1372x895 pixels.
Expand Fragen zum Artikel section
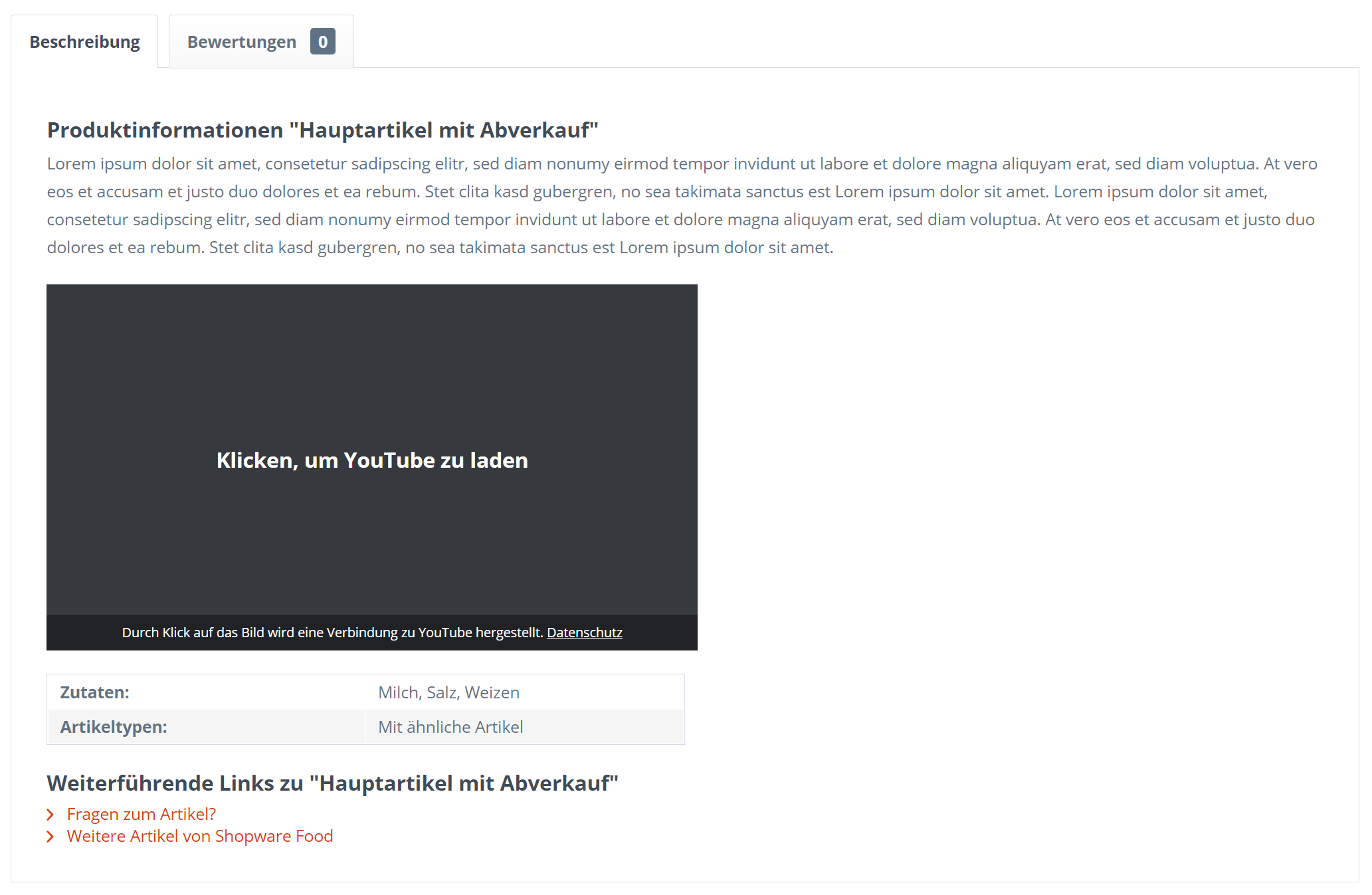point(141,814)
